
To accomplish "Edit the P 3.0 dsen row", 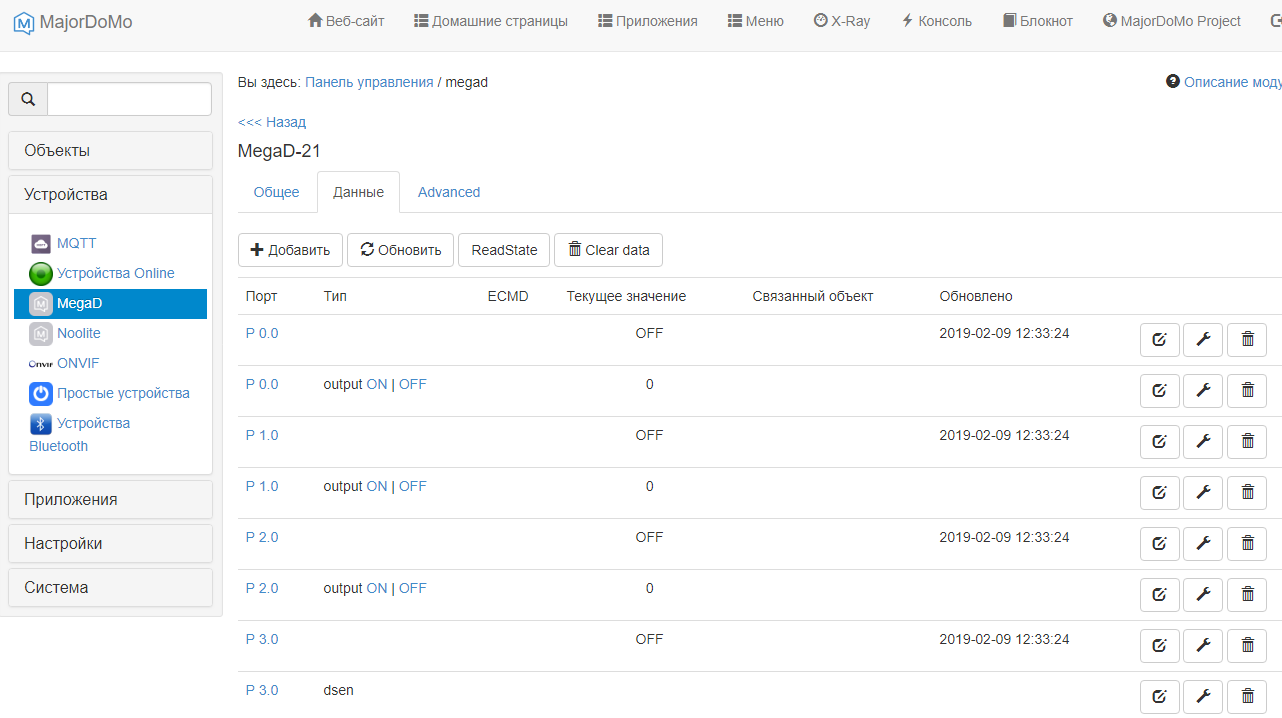I will coord(1160,696).
